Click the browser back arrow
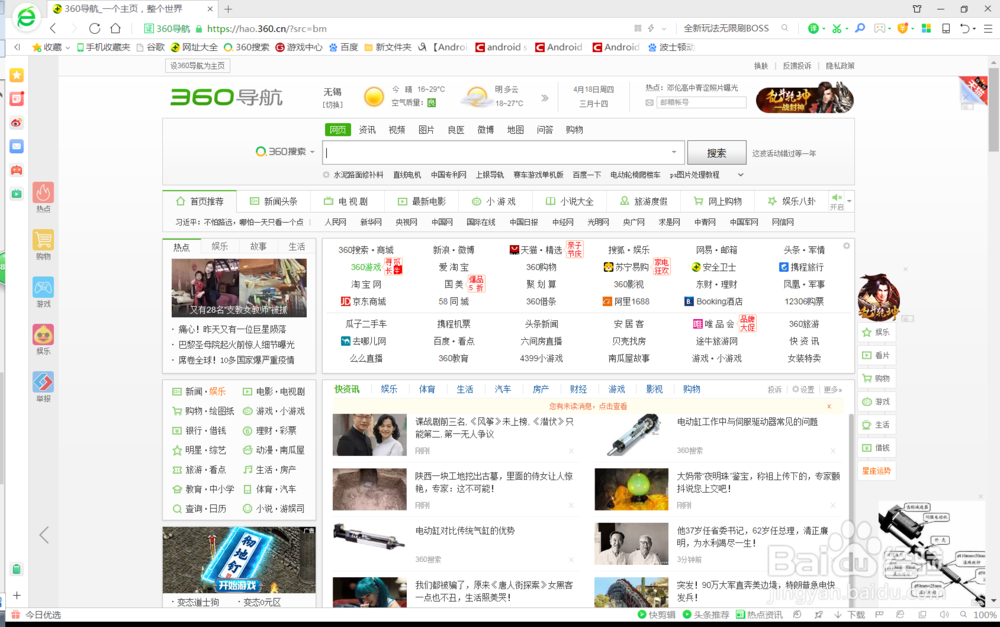The width and height of the screenshot is (1000, 627). coord(54,29)
